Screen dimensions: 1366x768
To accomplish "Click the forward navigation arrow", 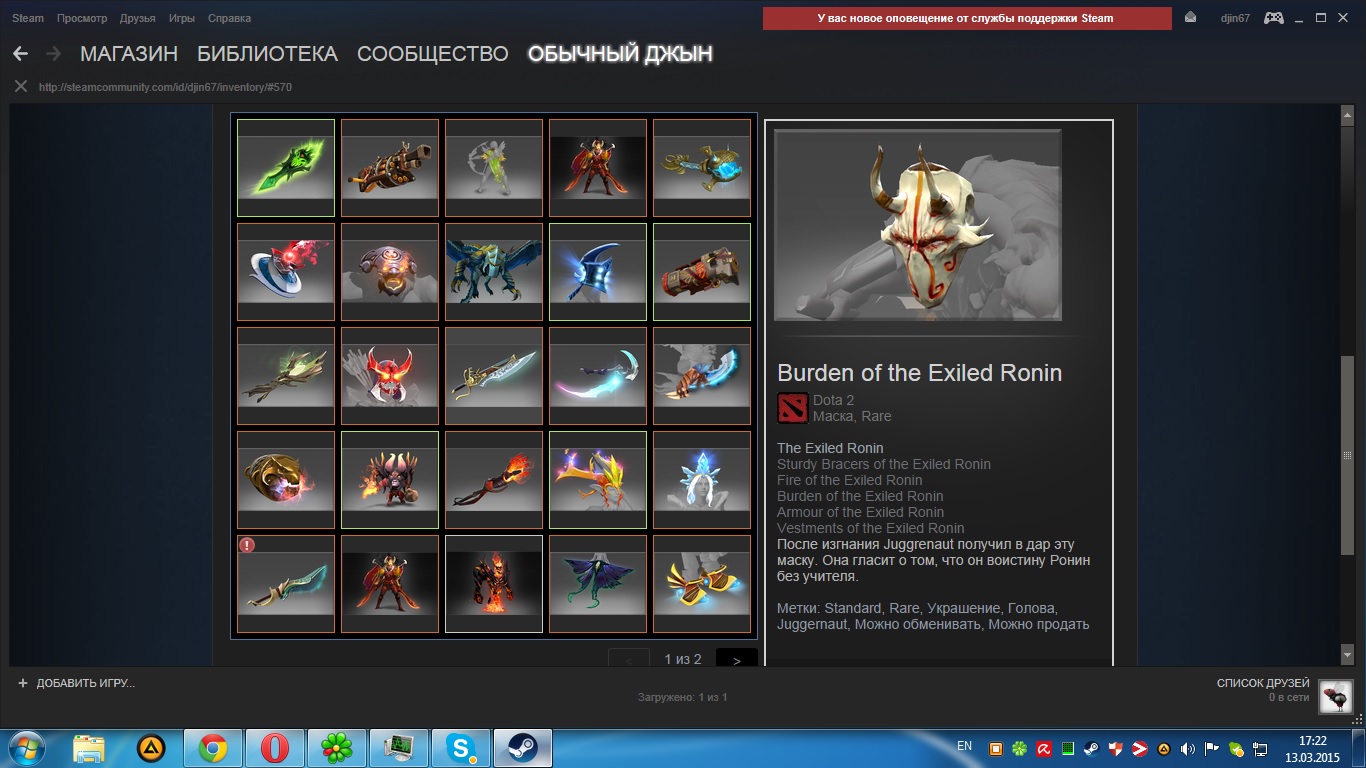I will 53,53.
